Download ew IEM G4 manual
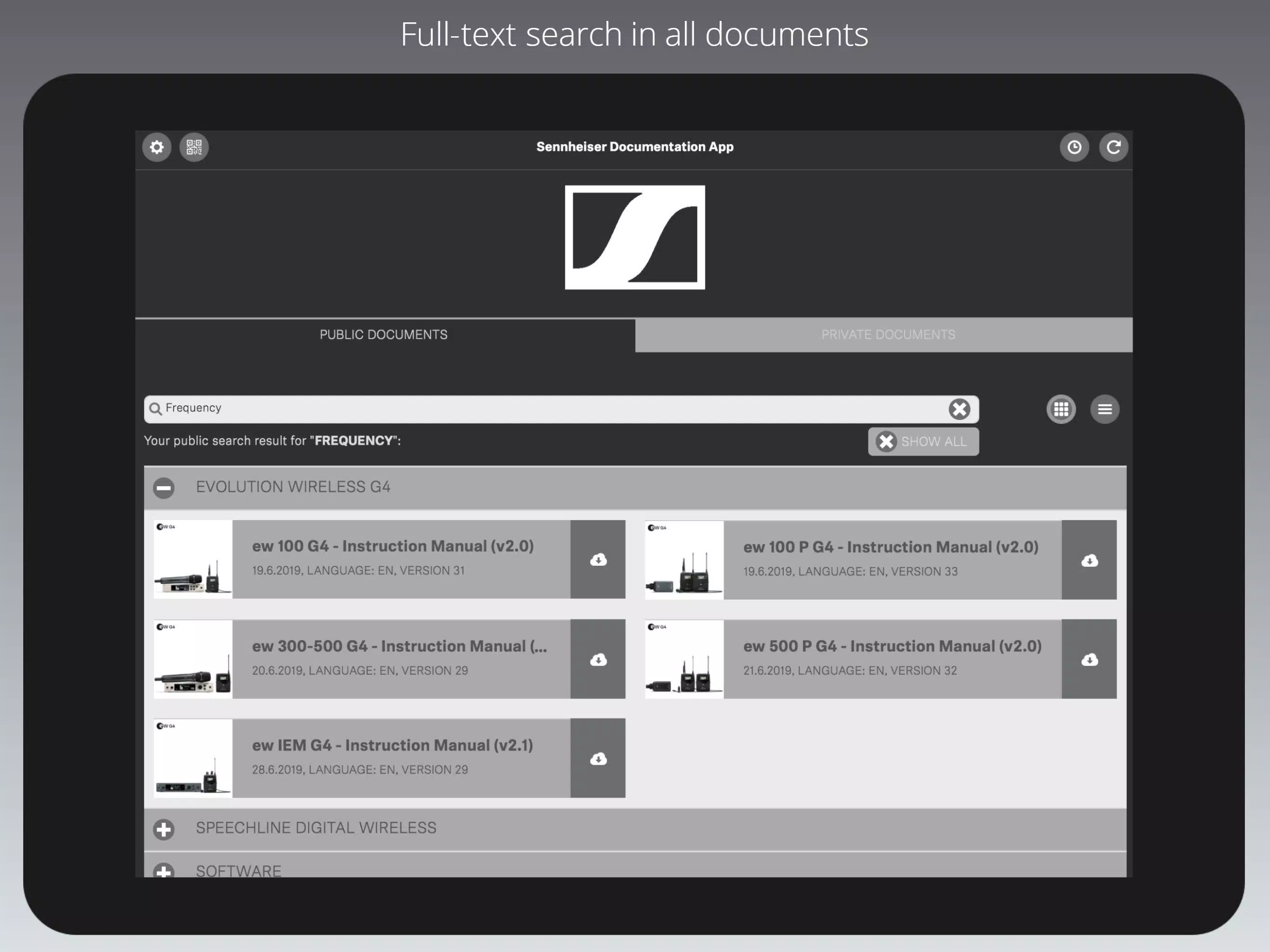This screenshot has width=1270, height=952. (x=598, y=758)
